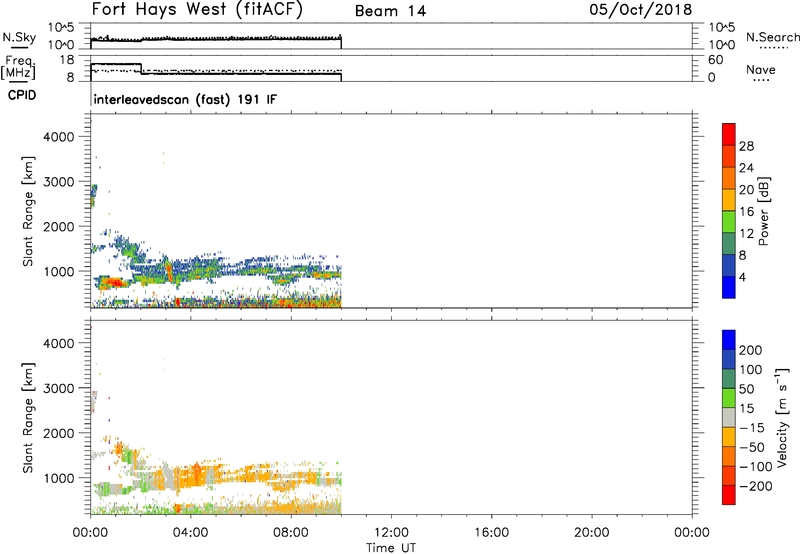800x554 pixels.
Task: Click 'interleavedscan (fast) 191 IF' text
Action: point(185,99)
